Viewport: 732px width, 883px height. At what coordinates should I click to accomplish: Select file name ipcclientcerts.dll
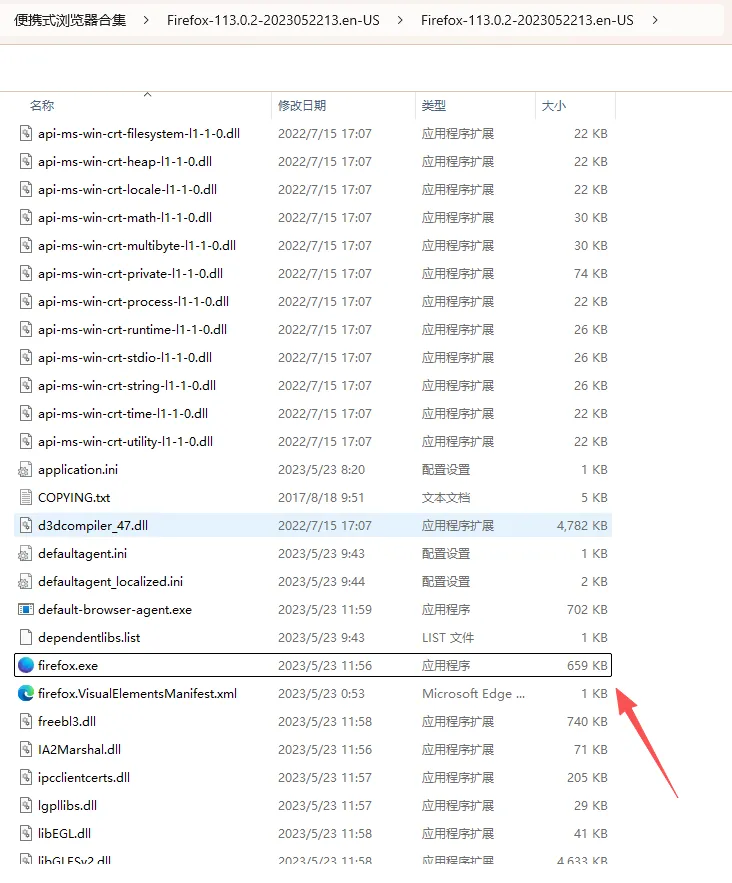tap(84, 778)
